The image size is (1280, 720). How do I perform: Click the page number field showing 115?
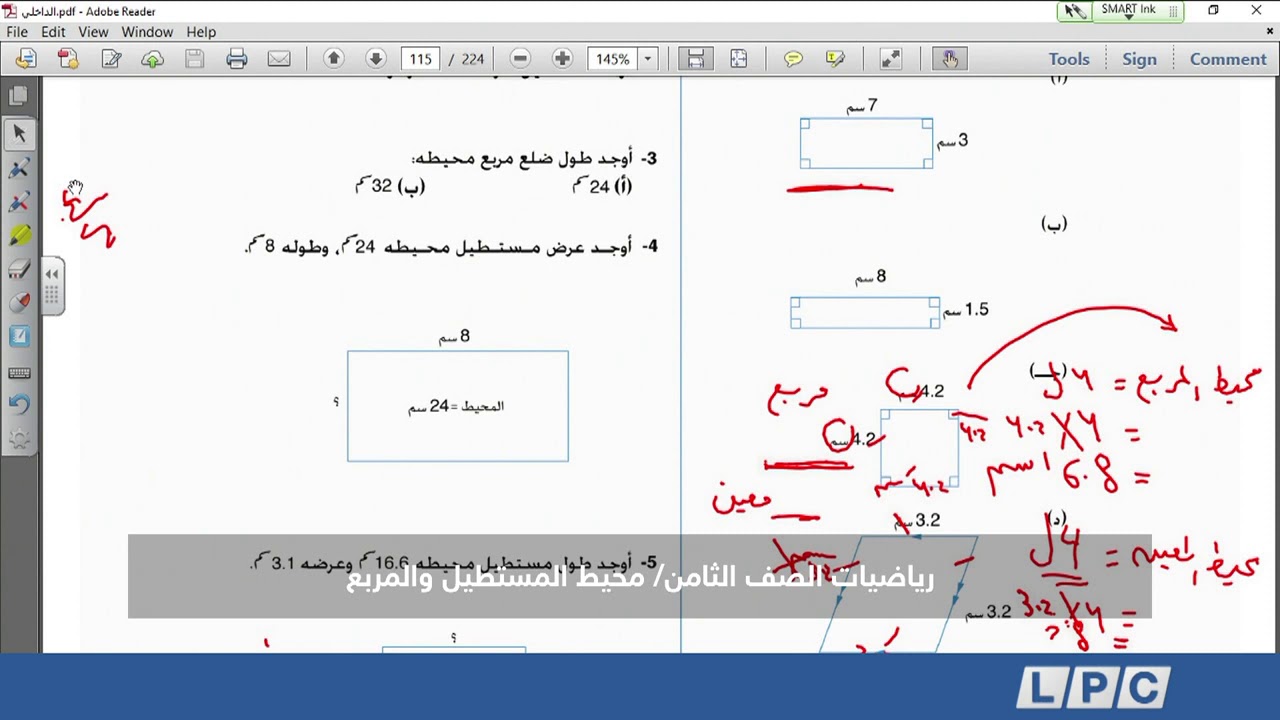(x=421, y=59)
